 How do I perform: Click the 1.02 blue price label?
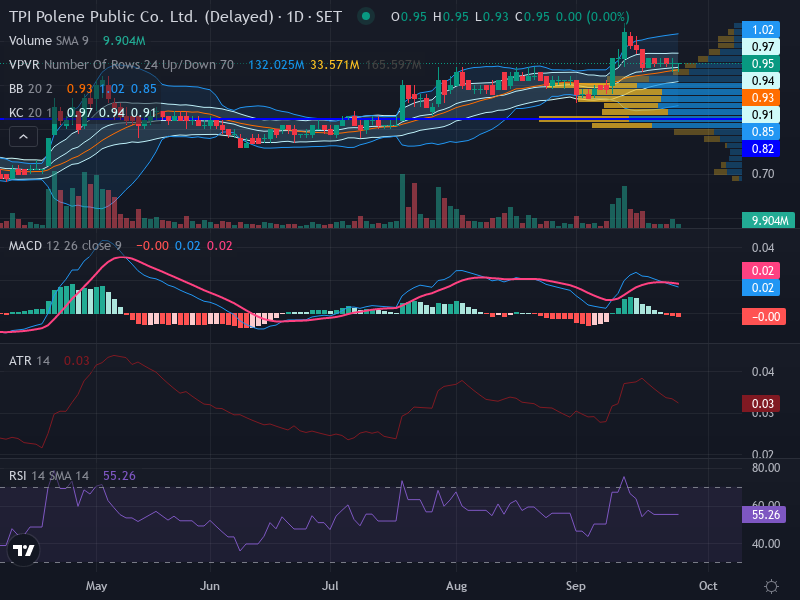point(761,30)
